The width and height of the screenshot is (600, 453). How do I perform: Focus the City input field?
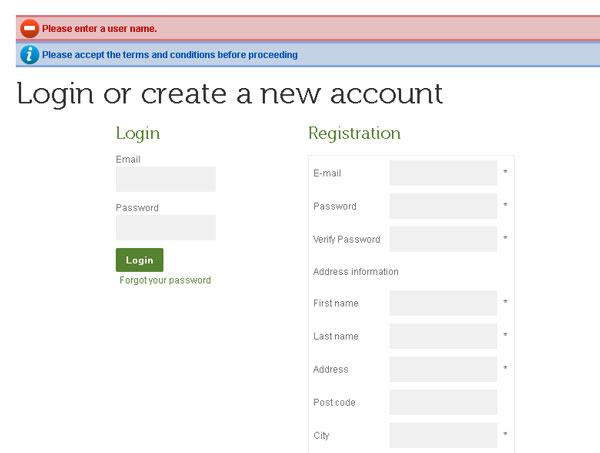pos(443,435)
